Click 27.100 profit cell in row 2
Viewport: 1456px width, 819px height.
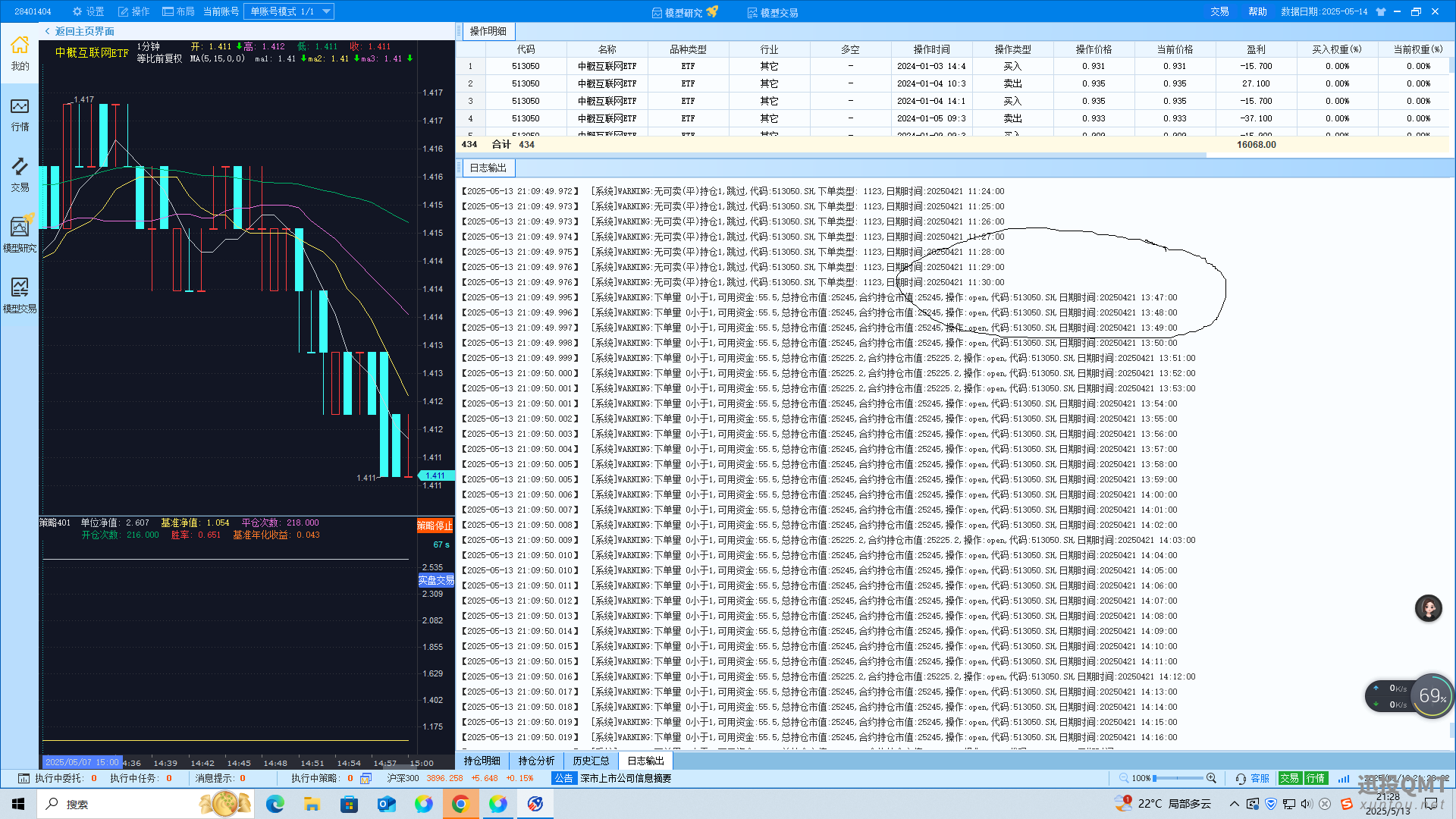point(1256,83)
